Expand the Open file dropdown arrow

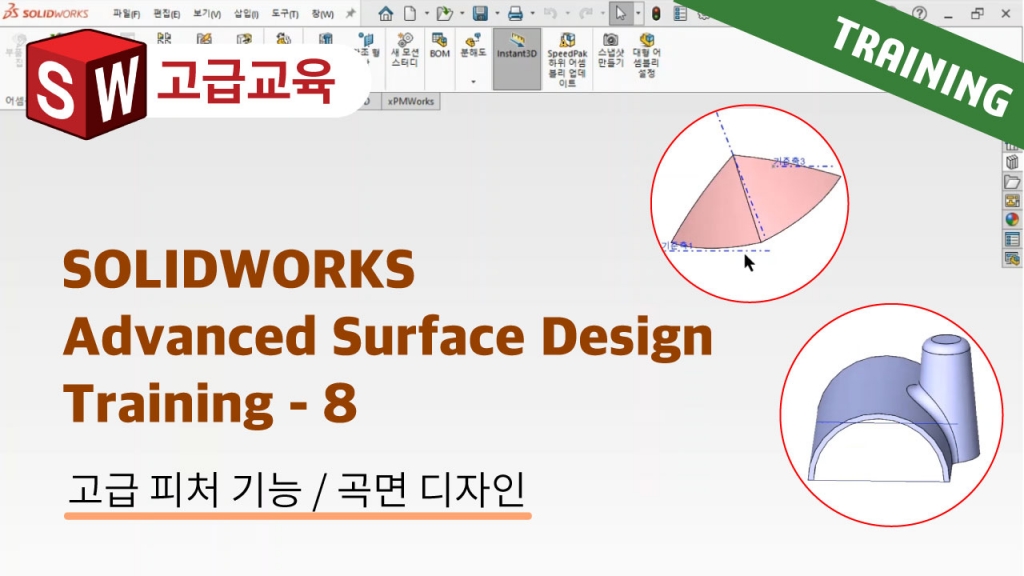462,13
